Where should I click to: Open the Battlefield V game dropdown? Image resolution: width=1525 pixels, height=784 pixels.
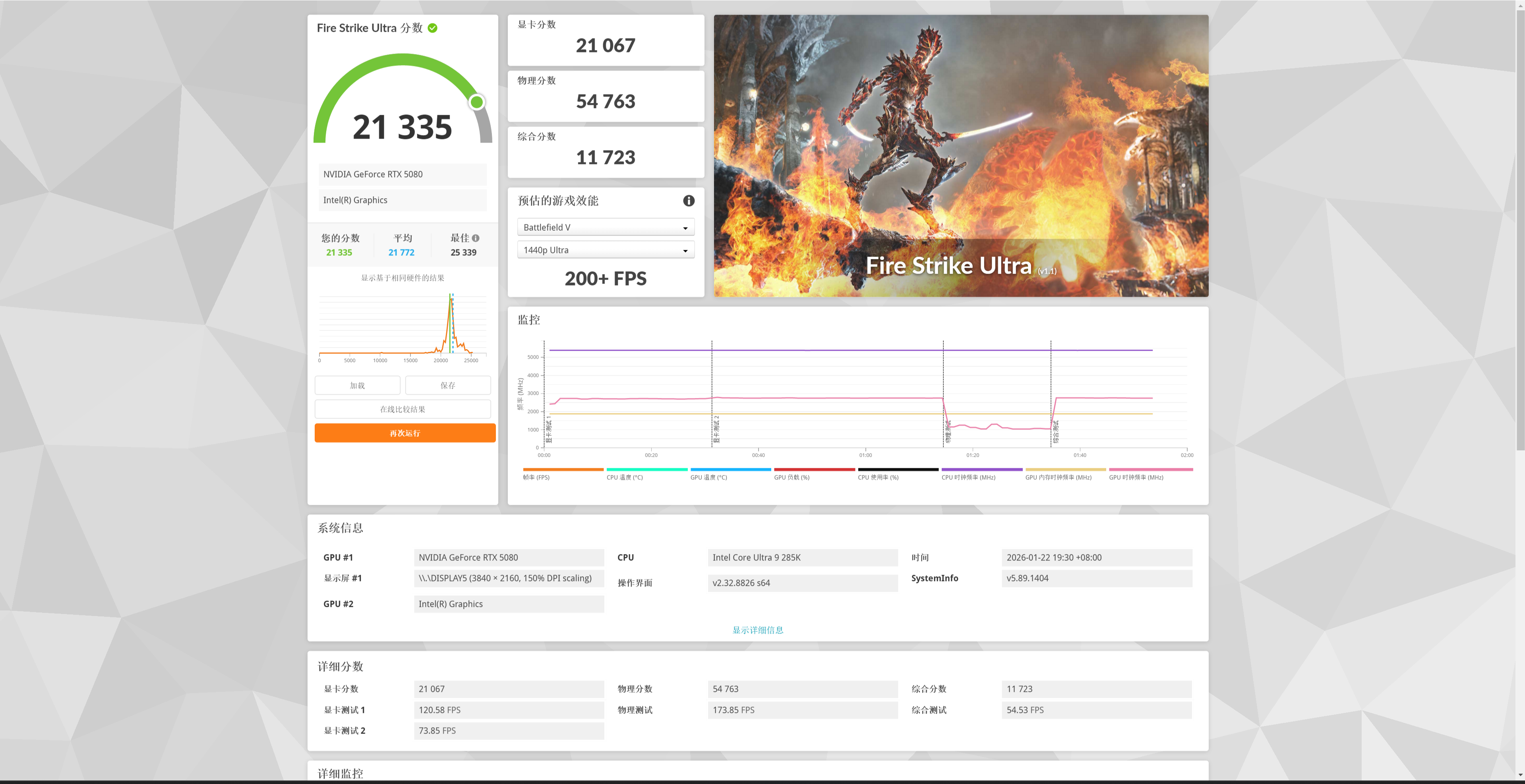606,227
